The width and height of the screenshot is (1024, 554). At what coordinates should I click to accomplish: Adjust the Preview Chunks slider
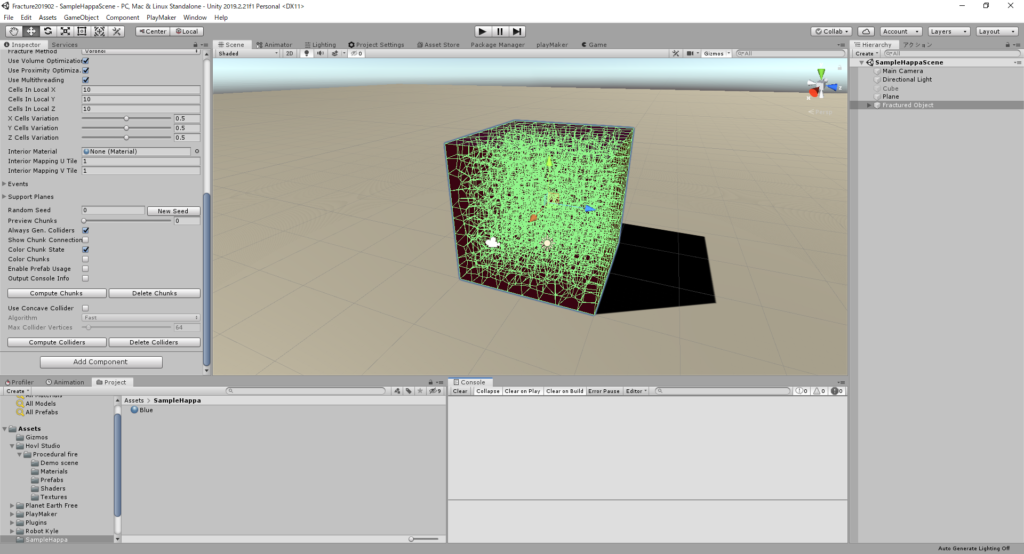point(126,221)
